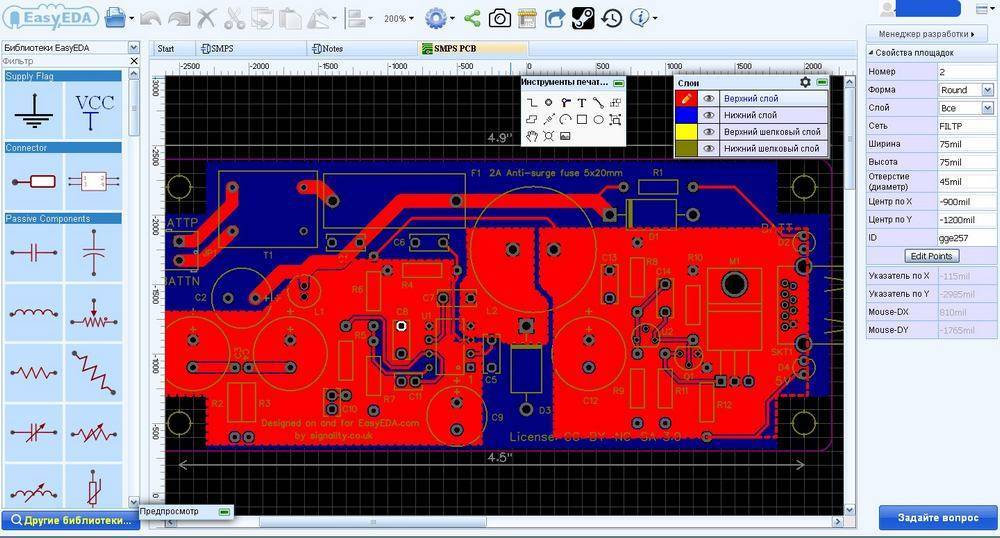Screen dimensions: 1000x538
Task: Click the camera snapshot icon
Action: (x=499, y=18)
